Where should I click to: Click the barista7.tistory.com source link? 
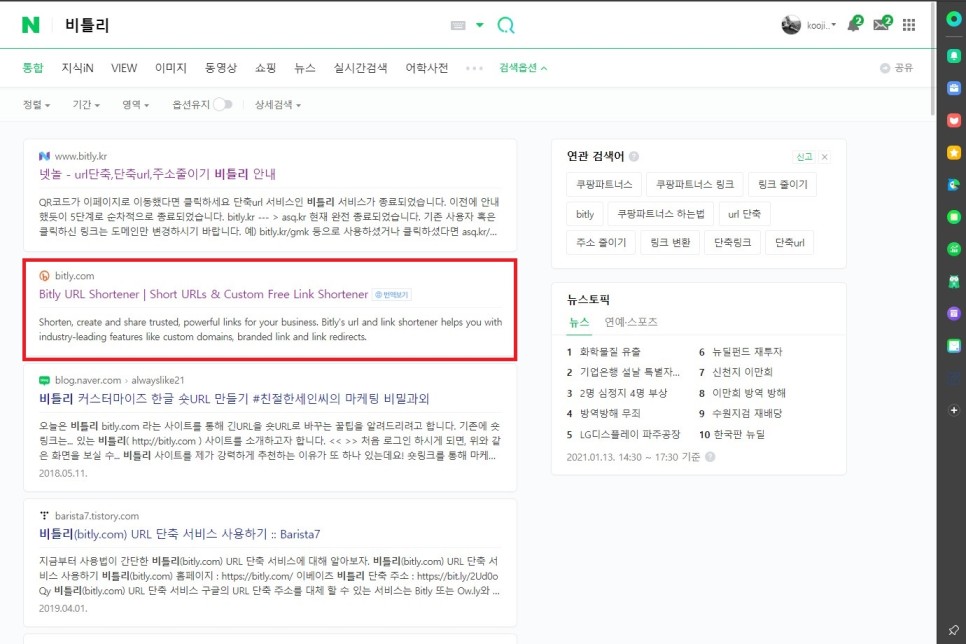click(97, 516)
